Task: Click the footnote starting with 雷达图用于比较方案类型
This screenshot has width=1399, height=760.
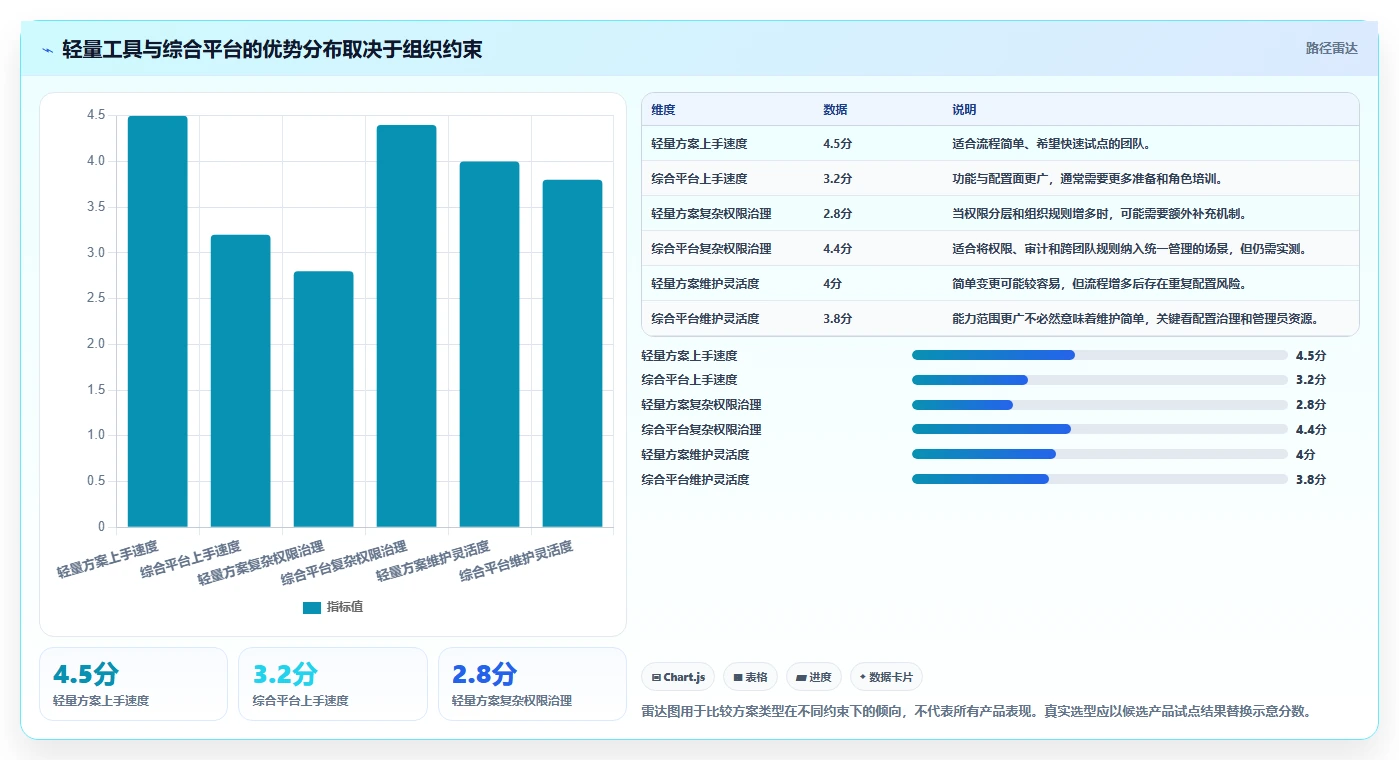Action: tap(976, 712)
